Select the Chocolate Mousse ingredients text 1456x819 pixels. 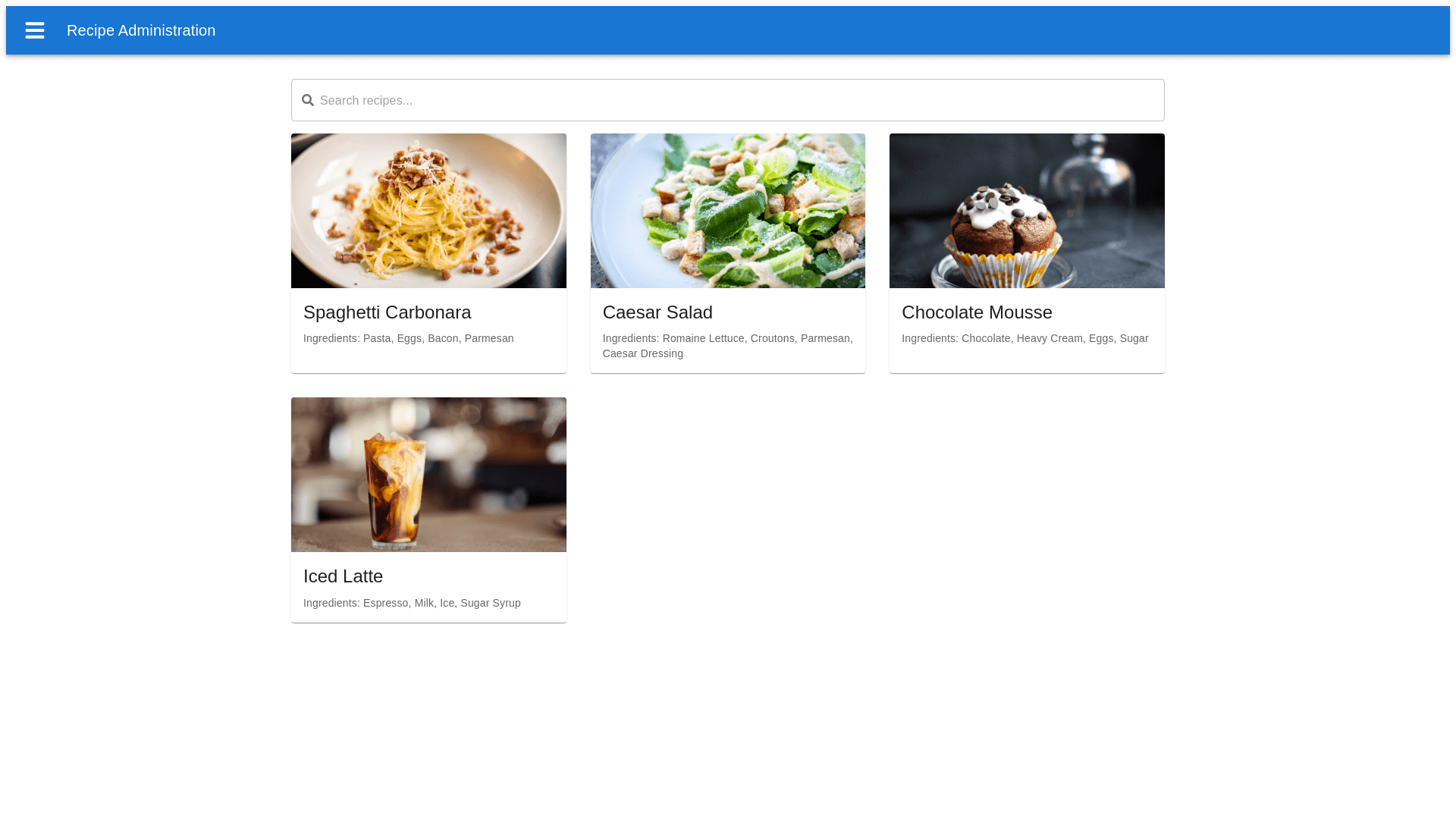[x=1025, y=338]
